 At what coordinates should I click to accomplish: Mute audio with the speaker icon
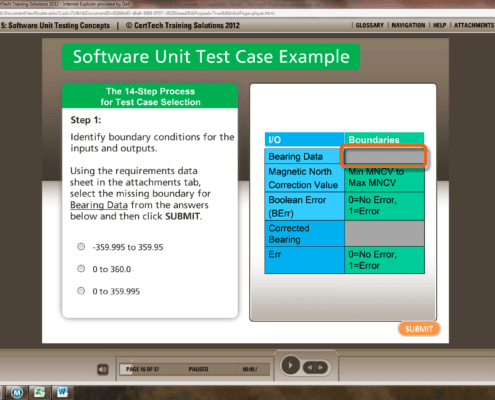(103, 369)
